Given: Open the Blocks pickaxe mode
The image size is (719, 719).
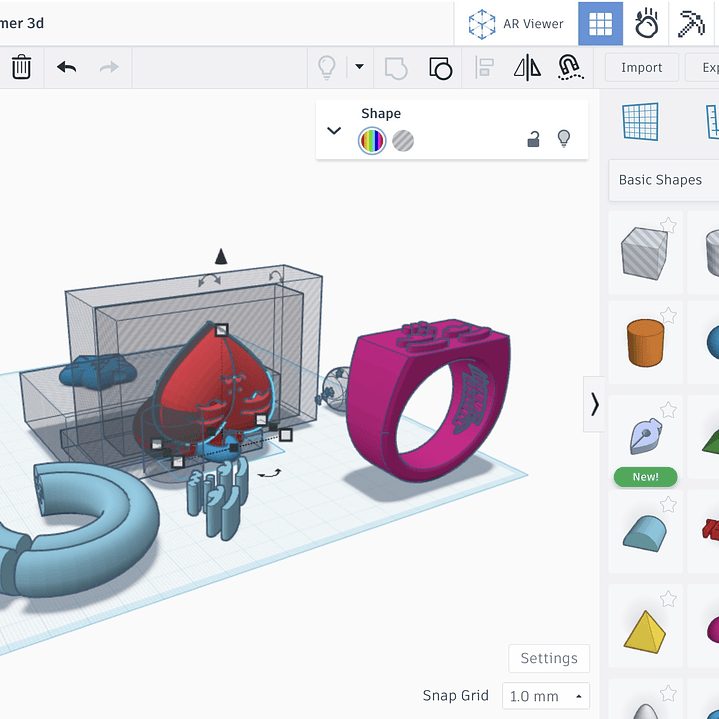Looking at the screenshot, I should point(692,24).
